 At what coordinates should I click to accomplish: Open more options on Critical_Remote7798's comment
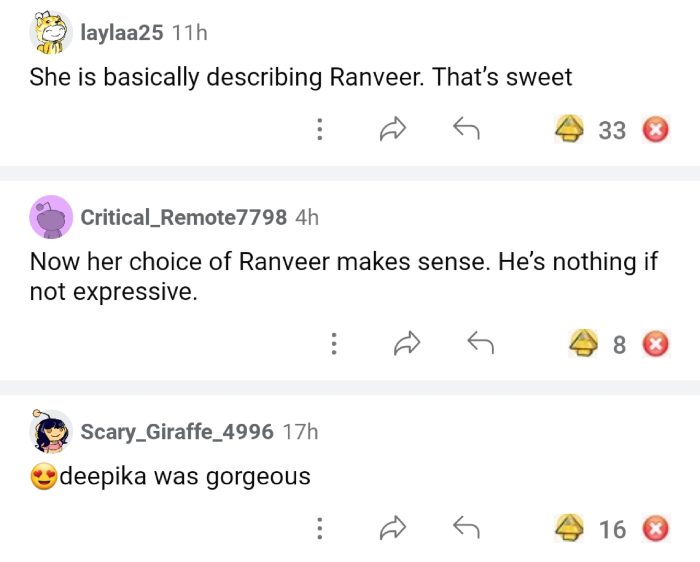tap(333, 345)
